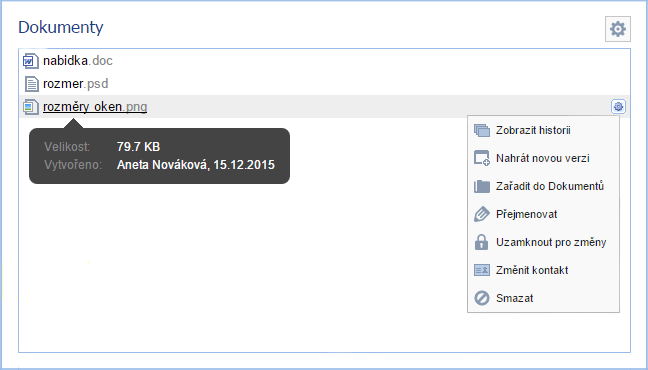Open the rozměry_oken.png file link
The width and height of the screenshot is (648, 370).
pos(95,107)
